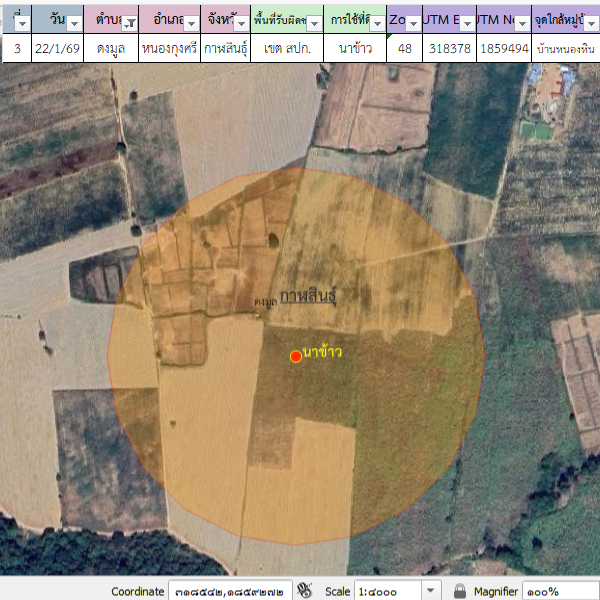
Task: Click the Coordinate input field
Action: coord(231,591)
